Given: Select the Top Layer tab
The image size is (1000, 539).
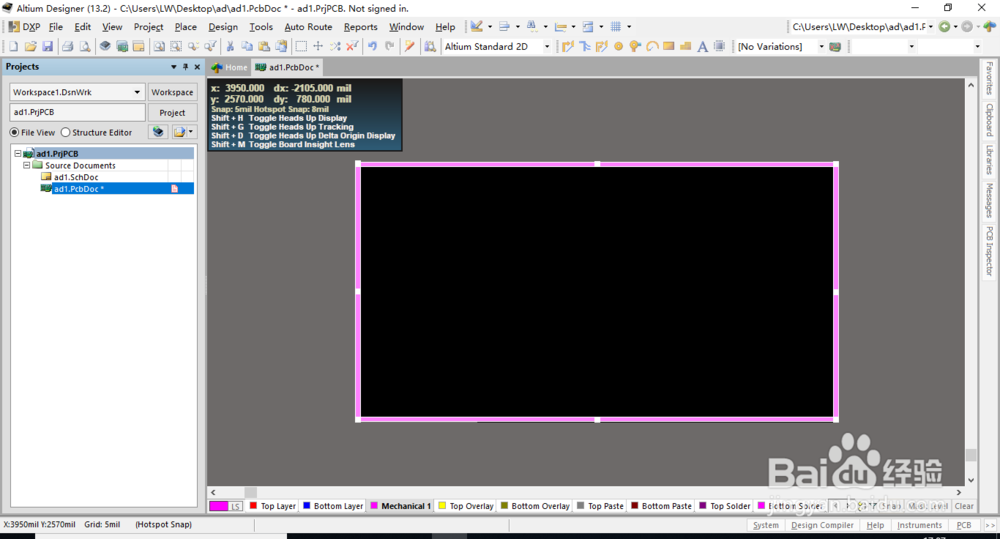Looking at the screenshot, I should pos(273,506).
